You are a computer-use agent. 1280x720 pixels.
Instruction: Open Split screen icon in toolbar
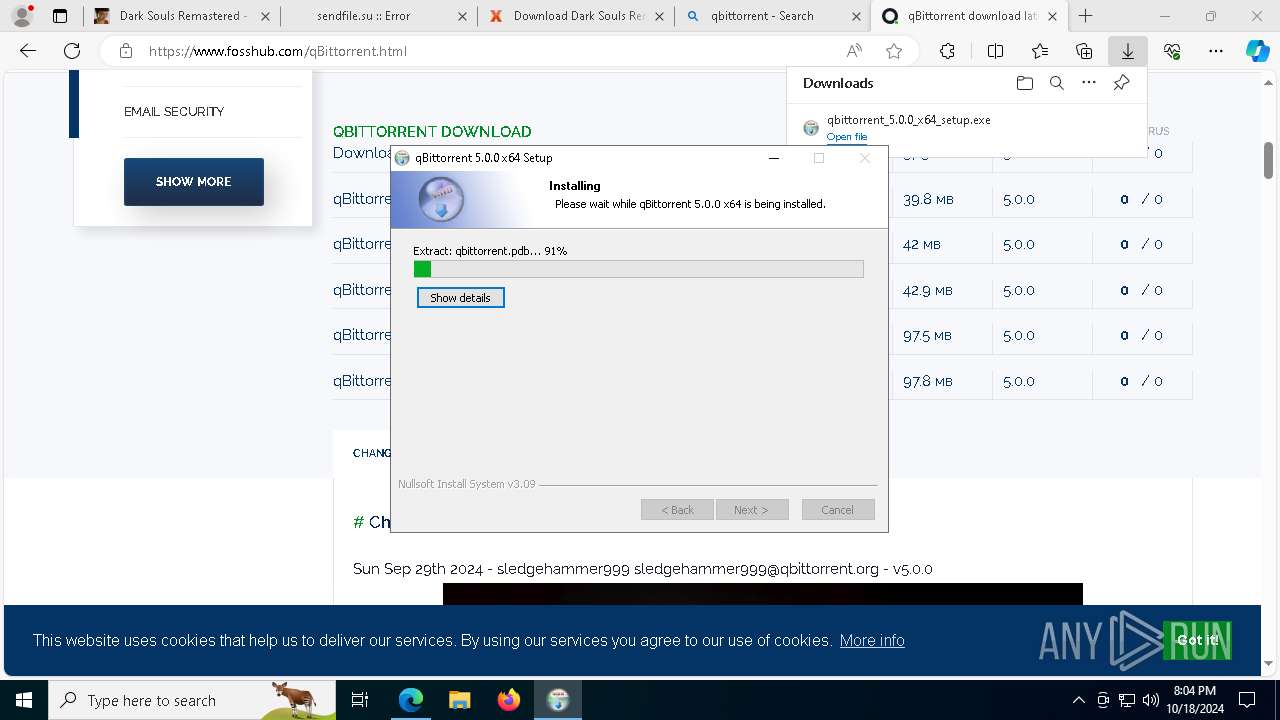click(x=995, y=51)
